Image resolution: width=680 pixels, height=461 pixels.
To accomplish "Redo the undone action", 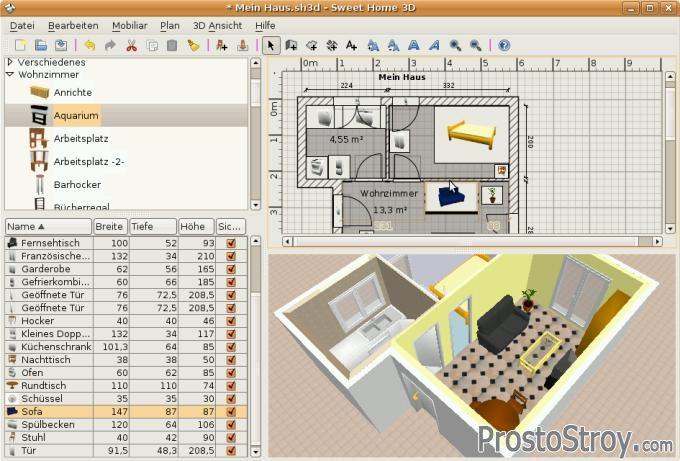I will click(110, 45).
